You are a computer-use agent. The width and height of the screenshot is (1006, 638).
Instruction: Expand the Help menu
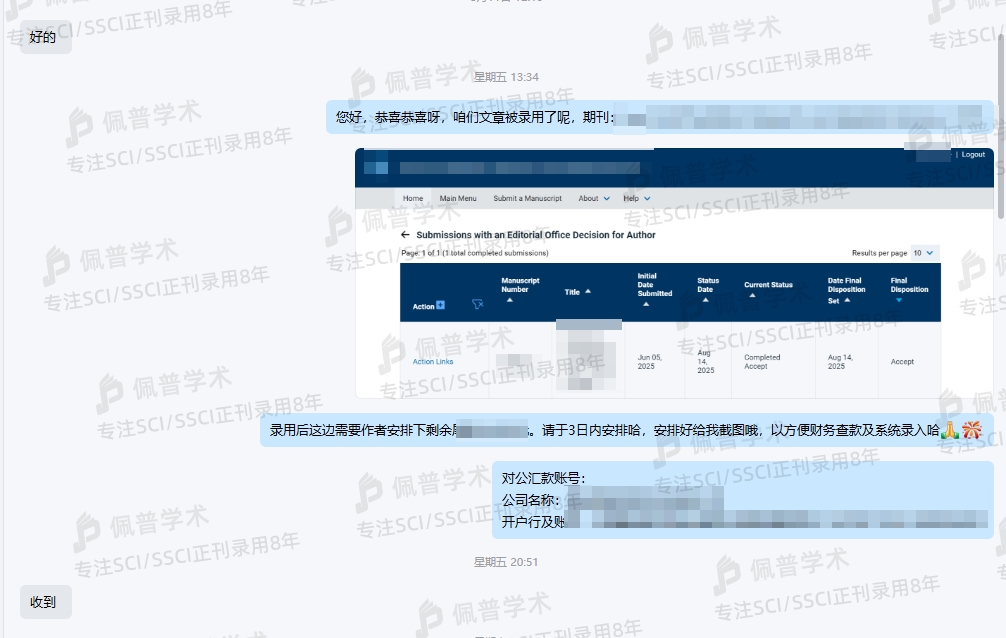[647, 198]
